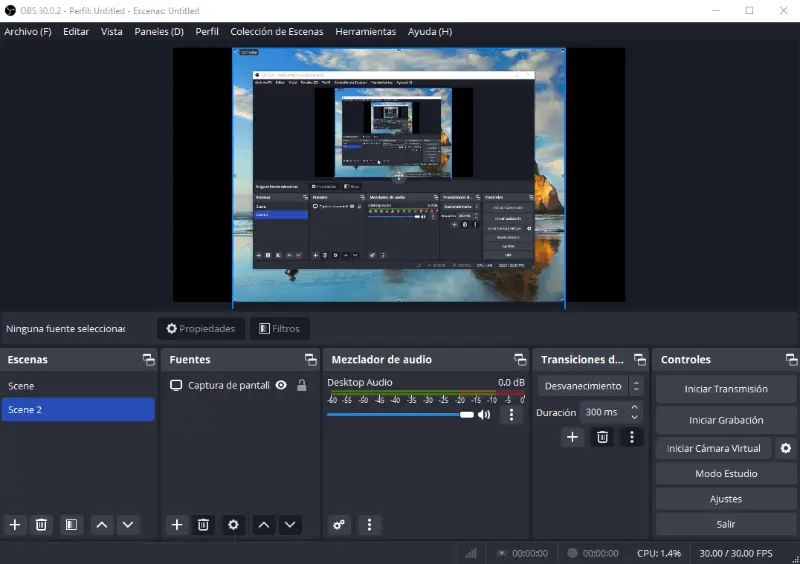Remove source with Fuentes trash icon
800x564 pixels.
coord(203,525)
